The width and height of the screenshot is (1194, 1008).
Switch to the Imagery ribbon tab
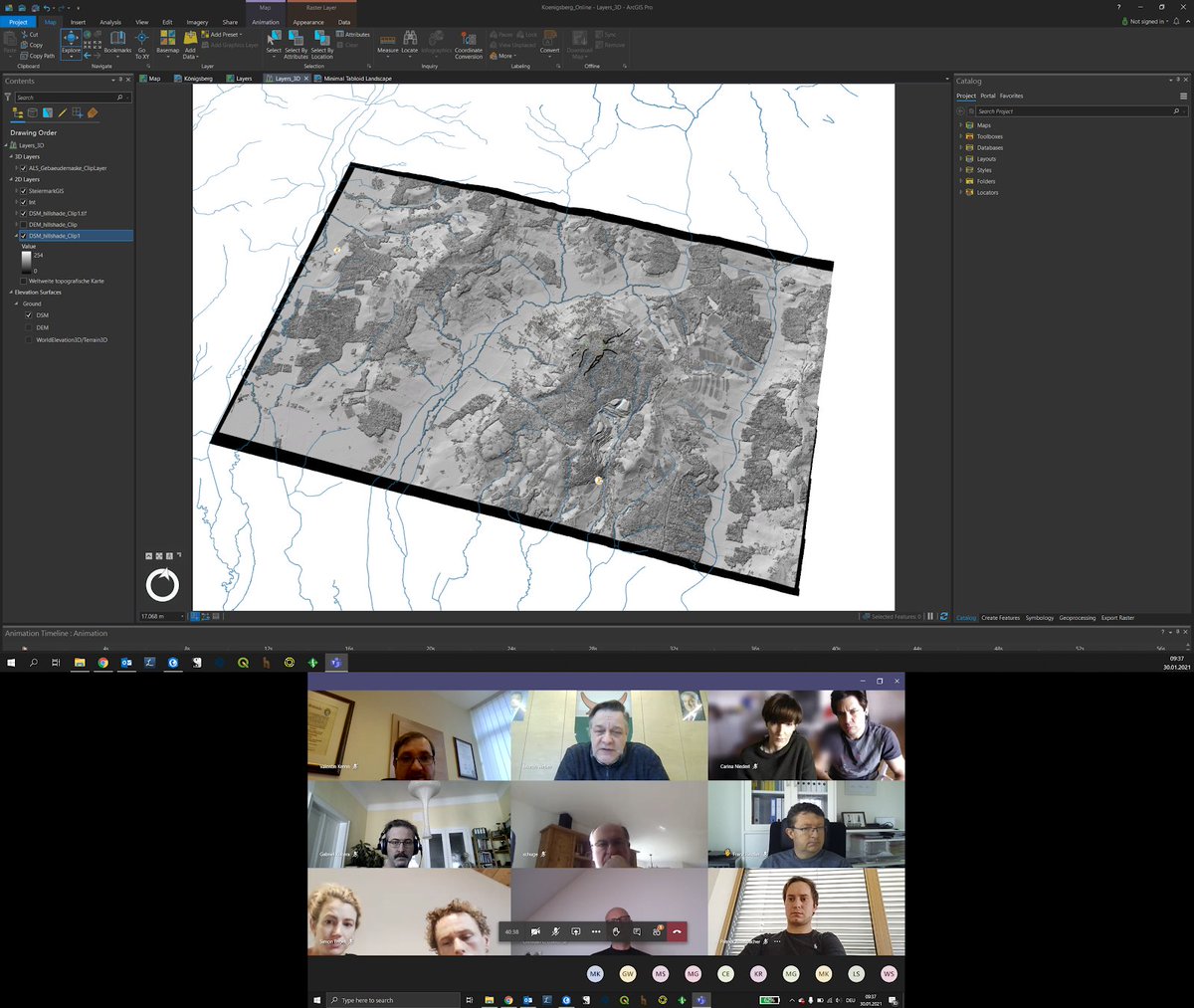[x=197, y=22]
